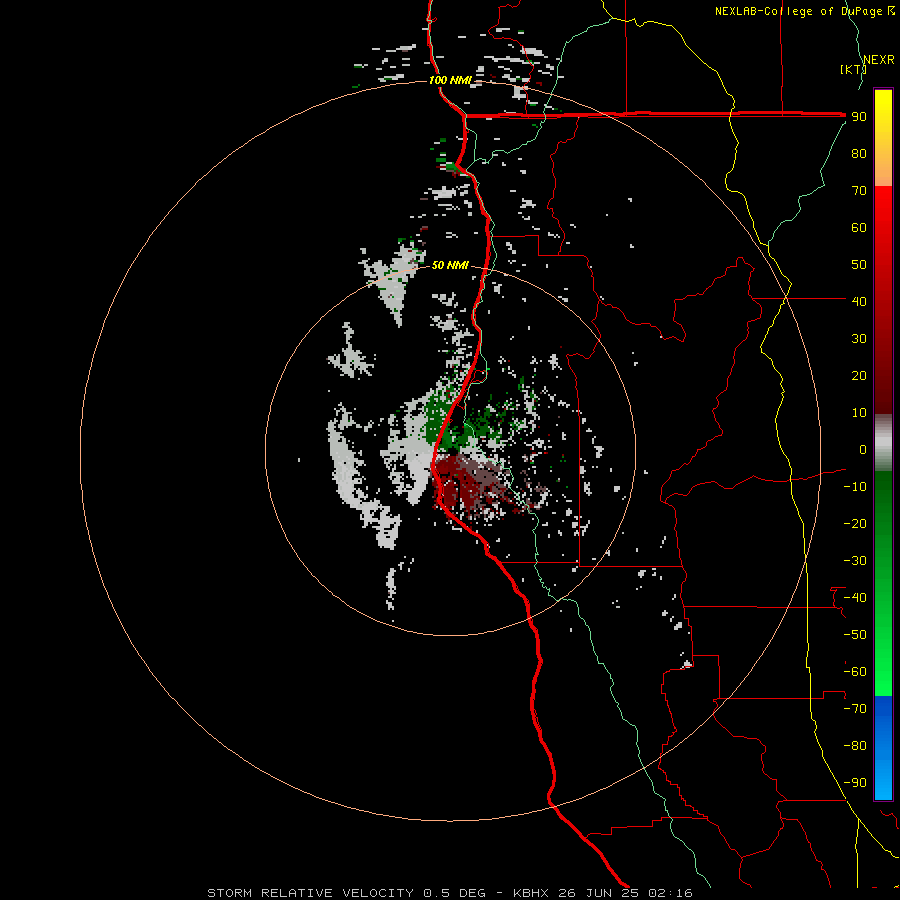Select the blue segment of the color bar
Screen dimensions: 900x900
pyautogui.click(x=883, y=748)
